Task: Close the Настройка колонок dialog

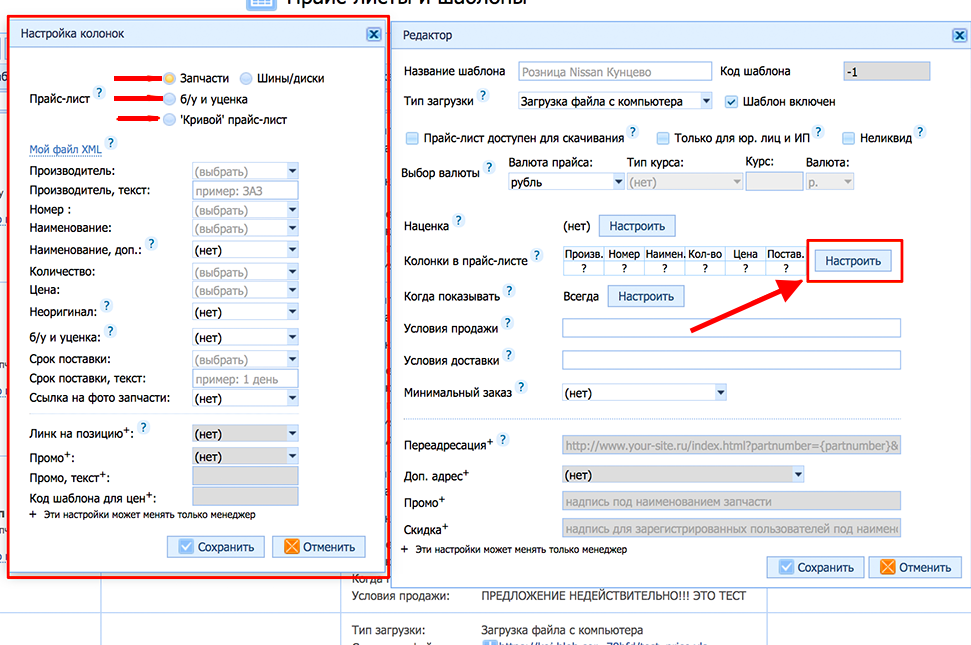Action: coord(373,34)
